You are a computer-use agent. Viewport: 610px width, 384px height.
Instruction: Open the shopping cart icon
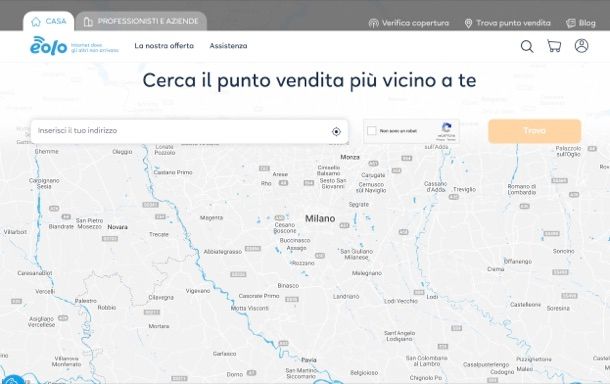point(554,46)
